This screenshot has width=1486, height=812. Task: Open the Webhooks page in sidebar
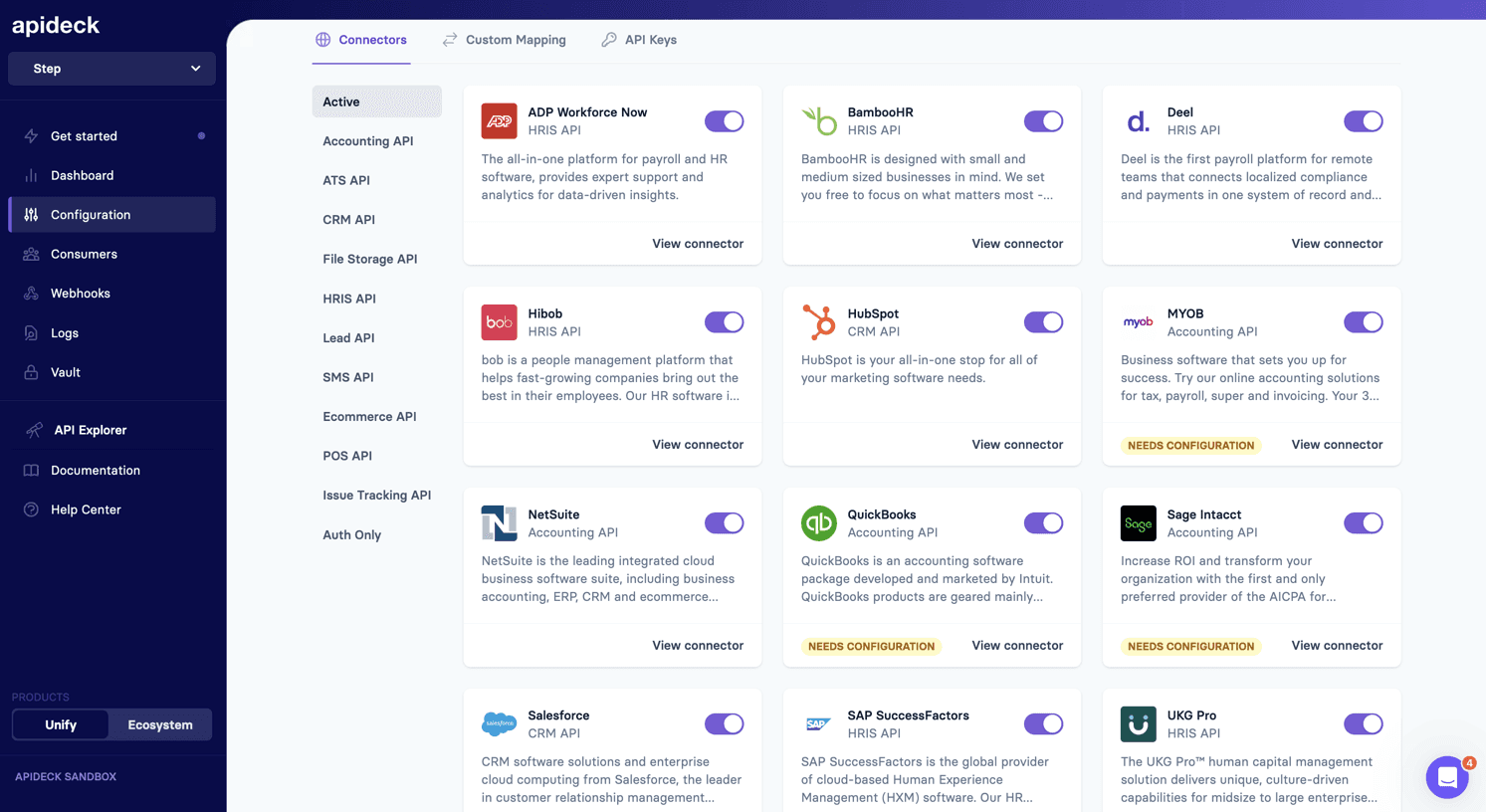tap(111, 294)
